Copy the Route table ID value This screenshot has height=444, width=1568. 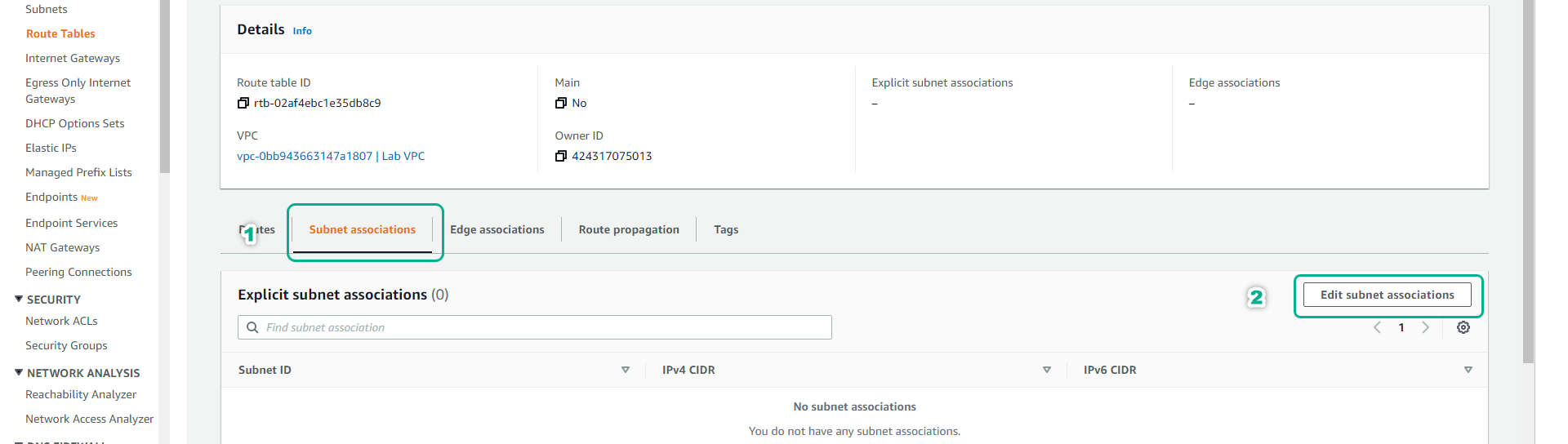click(243, 103)
